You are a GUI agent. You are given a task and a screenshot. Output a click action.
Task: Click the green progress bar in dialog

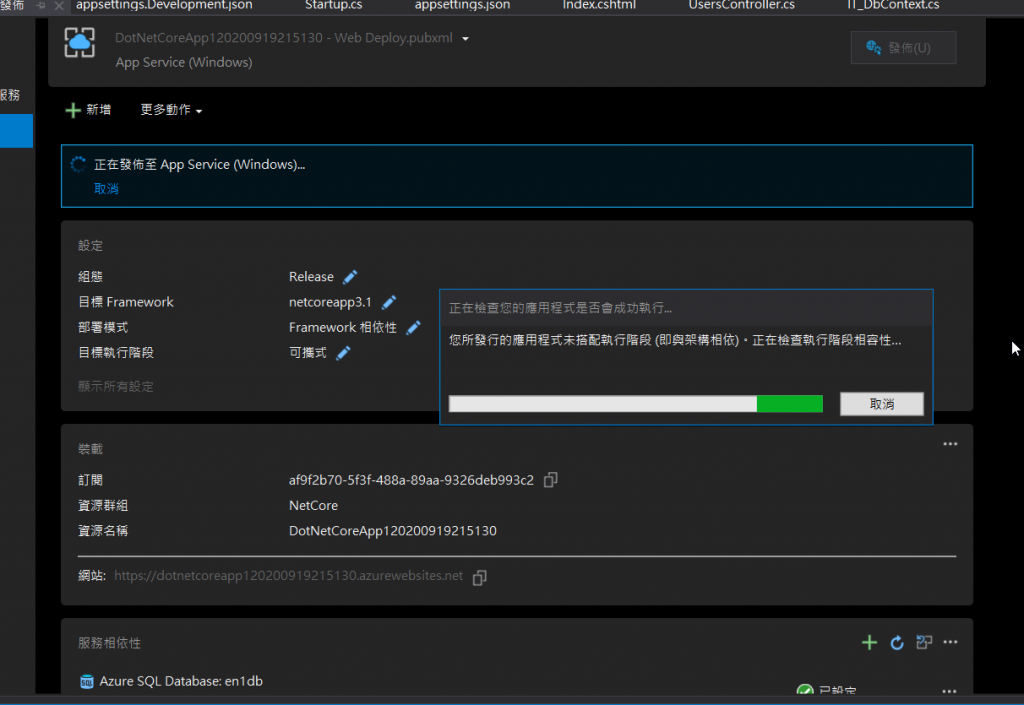[x=635, y=404]
